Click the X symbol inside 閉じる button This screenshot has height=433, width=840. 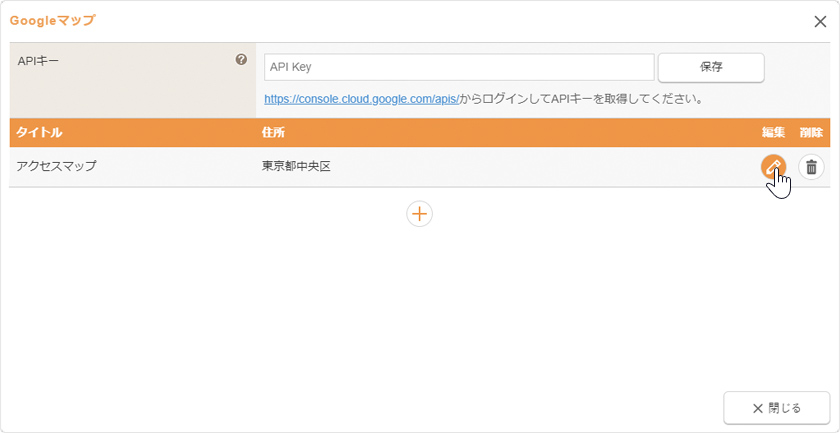(758, 408)
